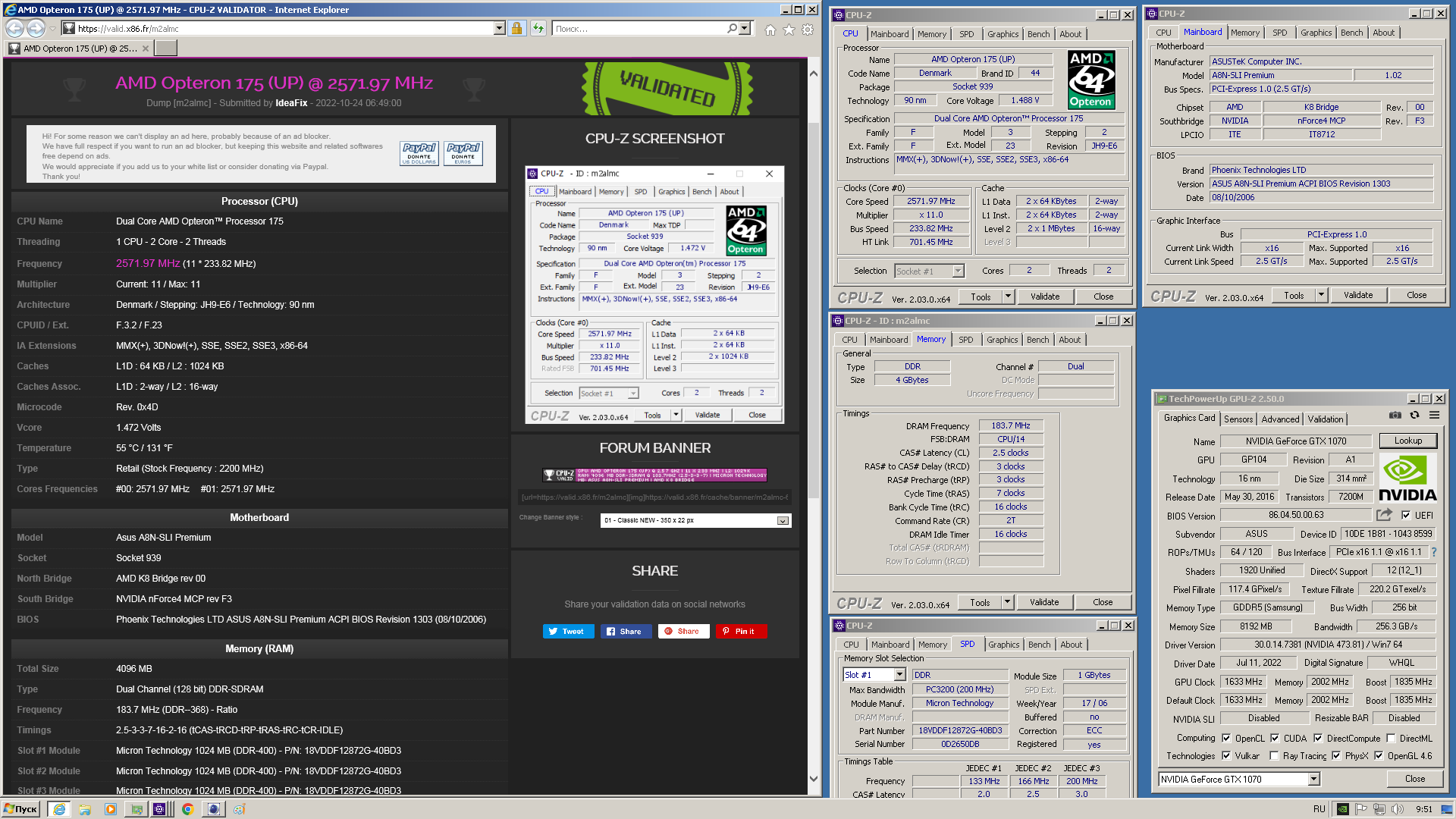Open the IE home page icon

pos(770,30)
